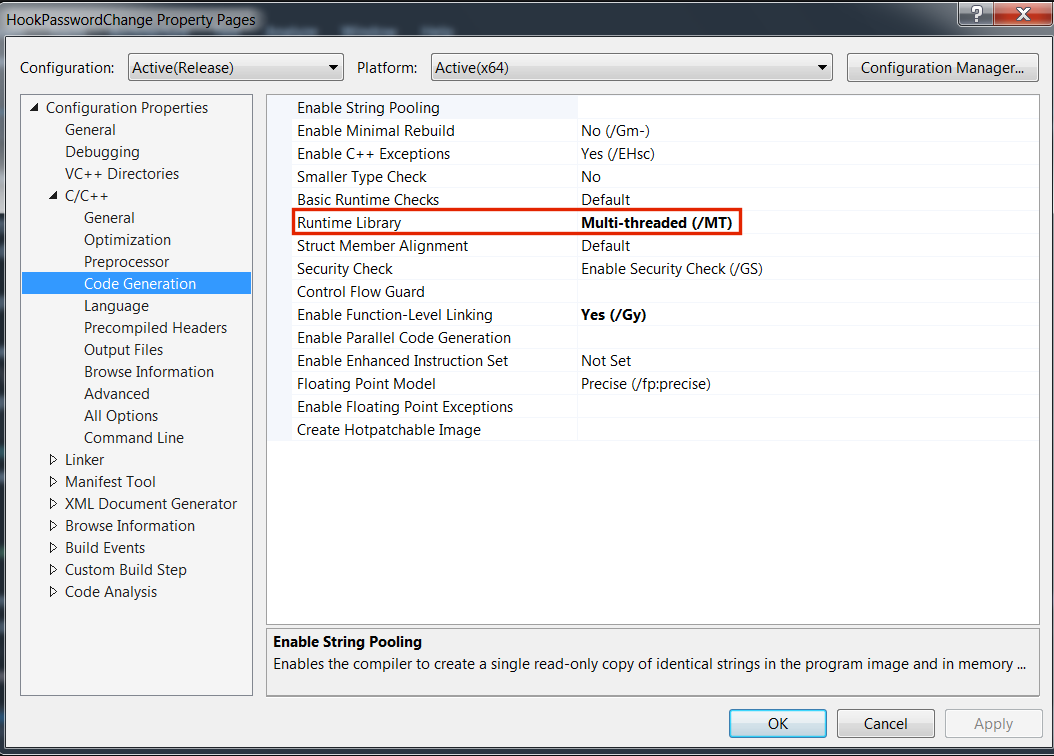Click the Help question mark button

975,15
